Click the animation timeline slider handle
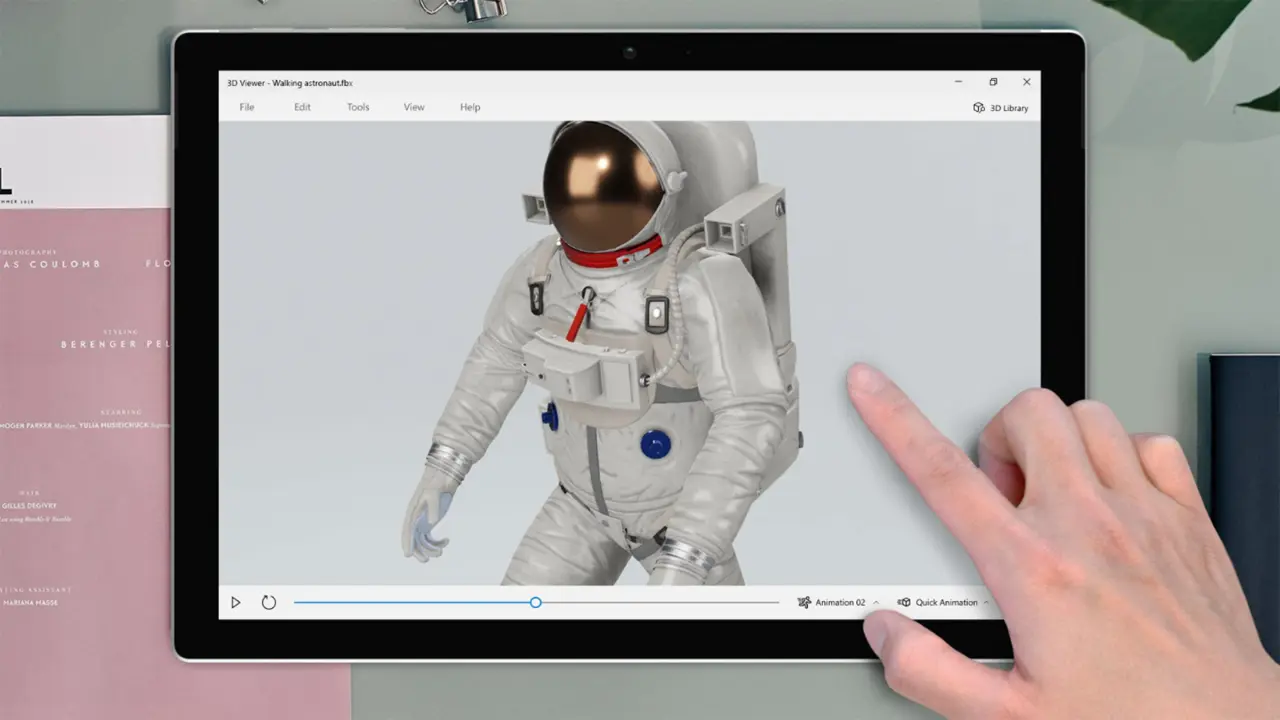Image resolution: width=1280 pixels, height=720 pixels. (x=536, y=603)
